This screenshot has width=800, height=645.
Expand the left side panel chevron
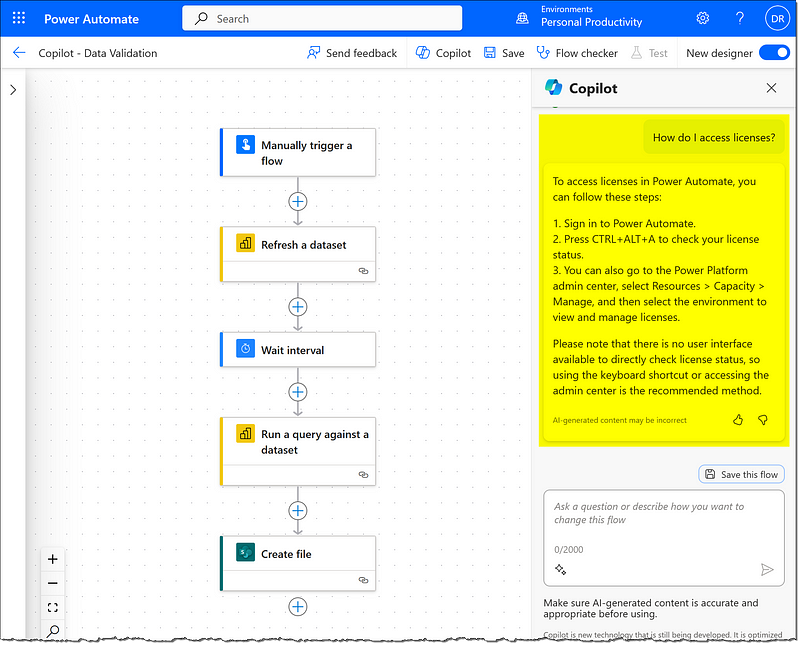click(x=13, y=89)
